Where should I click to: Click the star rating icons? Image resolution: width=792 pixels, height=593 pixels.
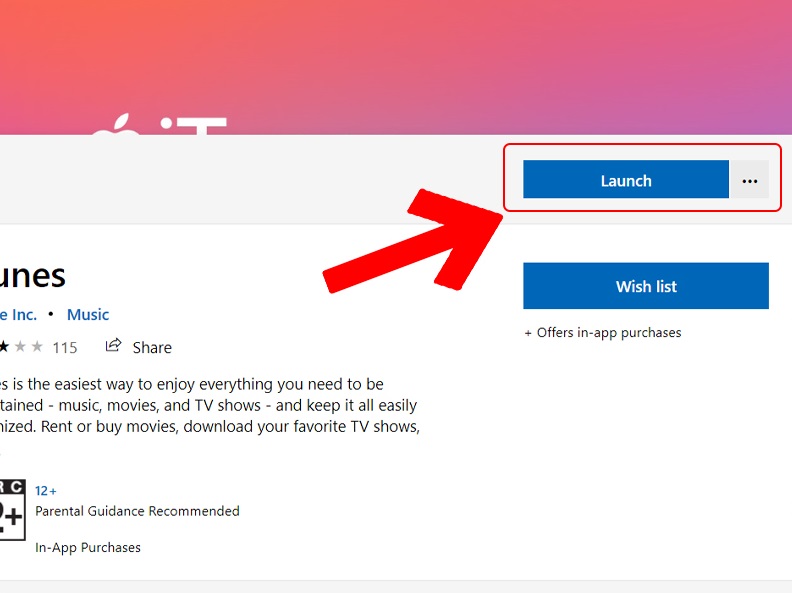pos(21,347)
